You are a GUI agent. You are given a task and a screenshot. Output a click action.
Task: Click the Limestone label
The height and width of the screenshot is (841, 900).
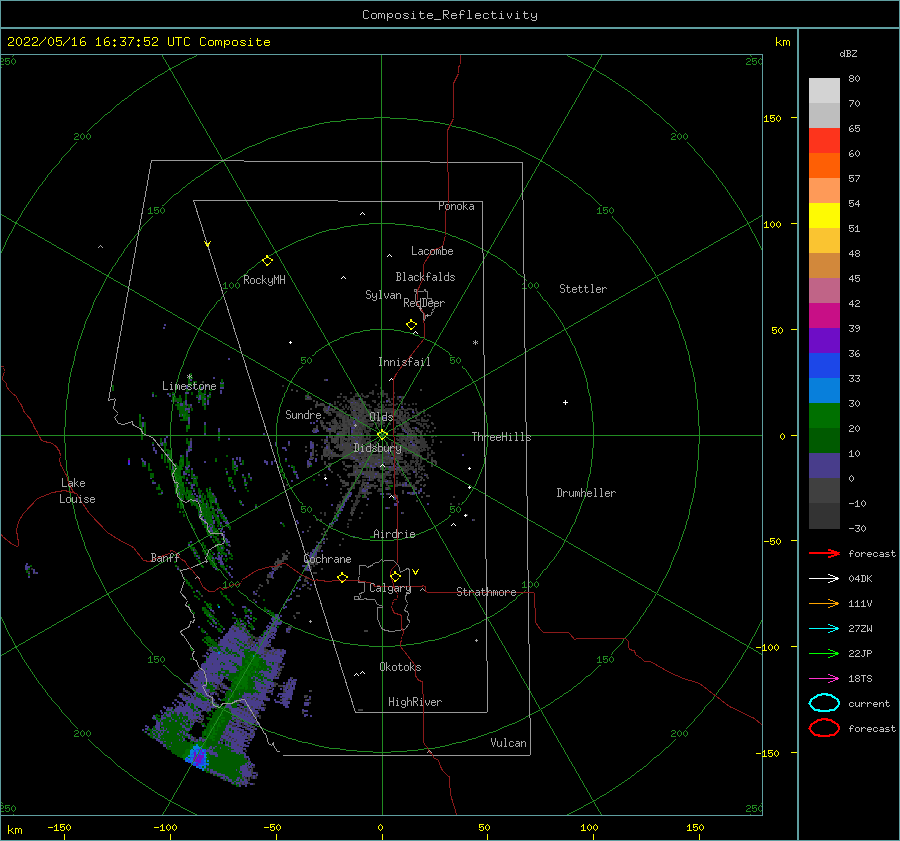click(189, 386)
